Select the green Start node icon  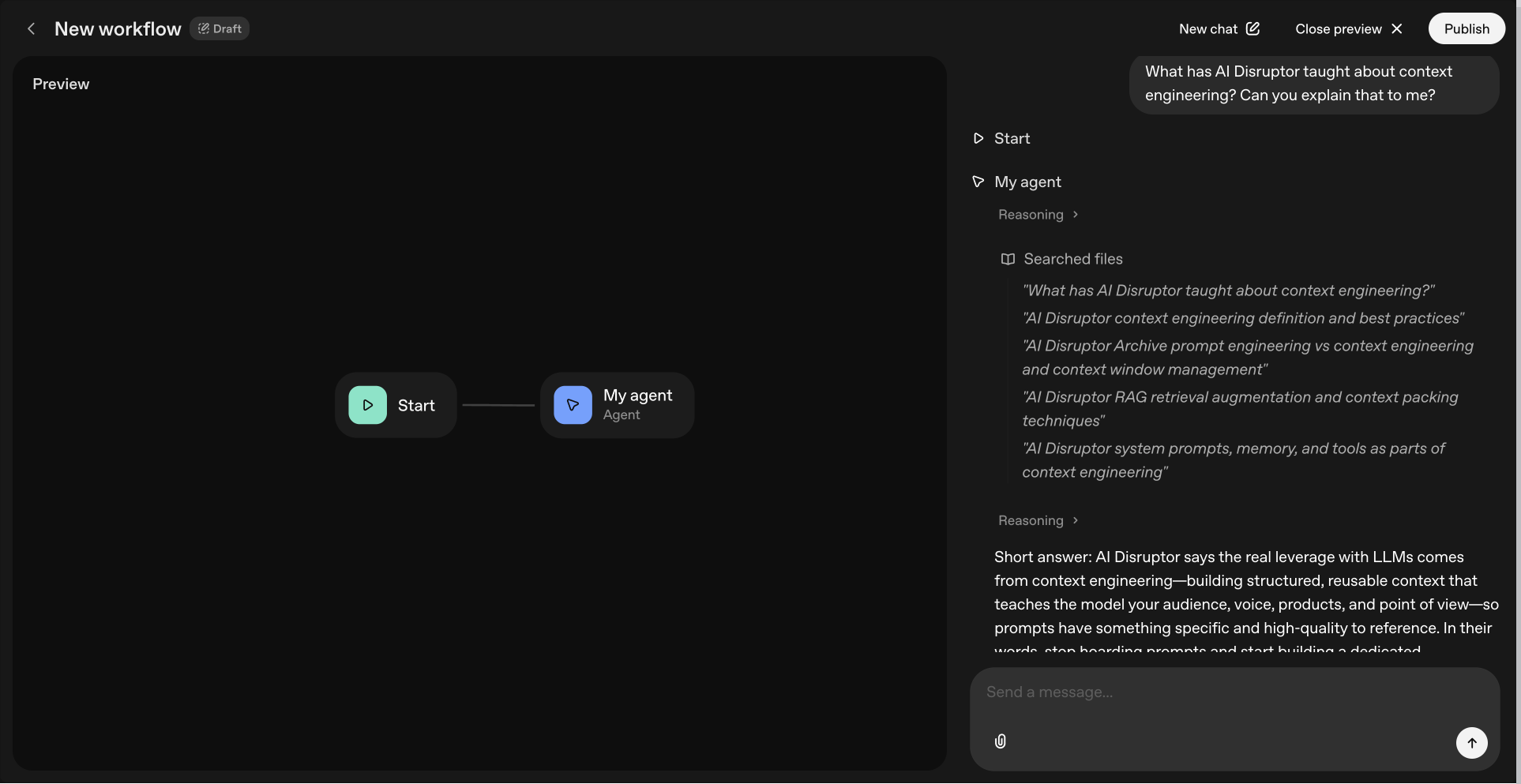368,405
